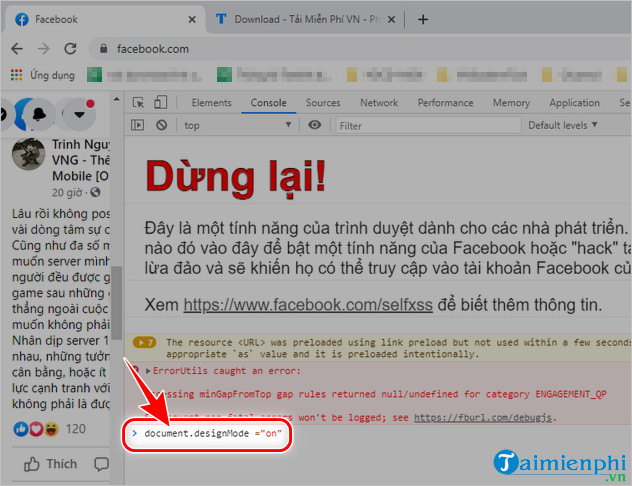
Task: Close the Download - Tải Miễn Phí VN tab
Action: [391, 19]
